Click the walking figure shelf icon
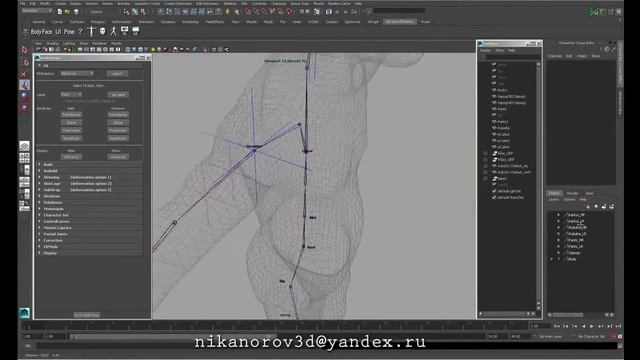The height and width of the screenshot is (360, 640). [x=113, y=31]
